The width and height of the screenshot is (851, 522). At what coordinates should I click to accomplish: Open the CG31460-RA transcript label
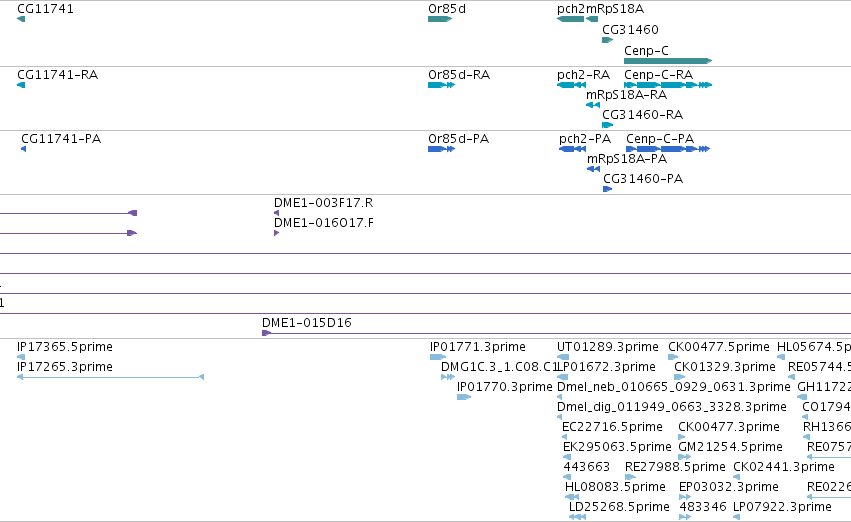[x=643, y=115]
